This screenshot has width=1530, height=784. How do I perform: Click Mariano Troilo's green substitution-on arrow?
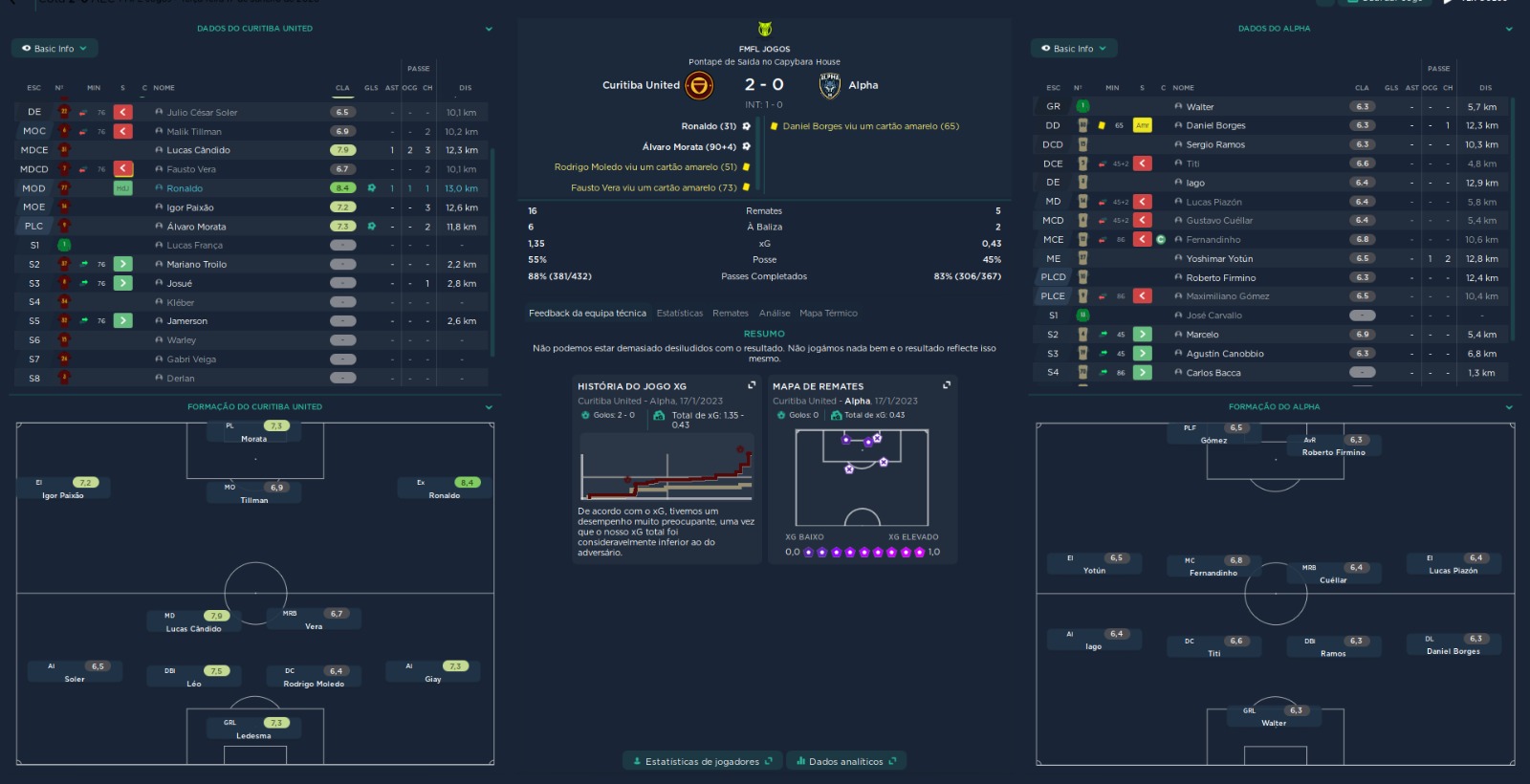point(123,264)
